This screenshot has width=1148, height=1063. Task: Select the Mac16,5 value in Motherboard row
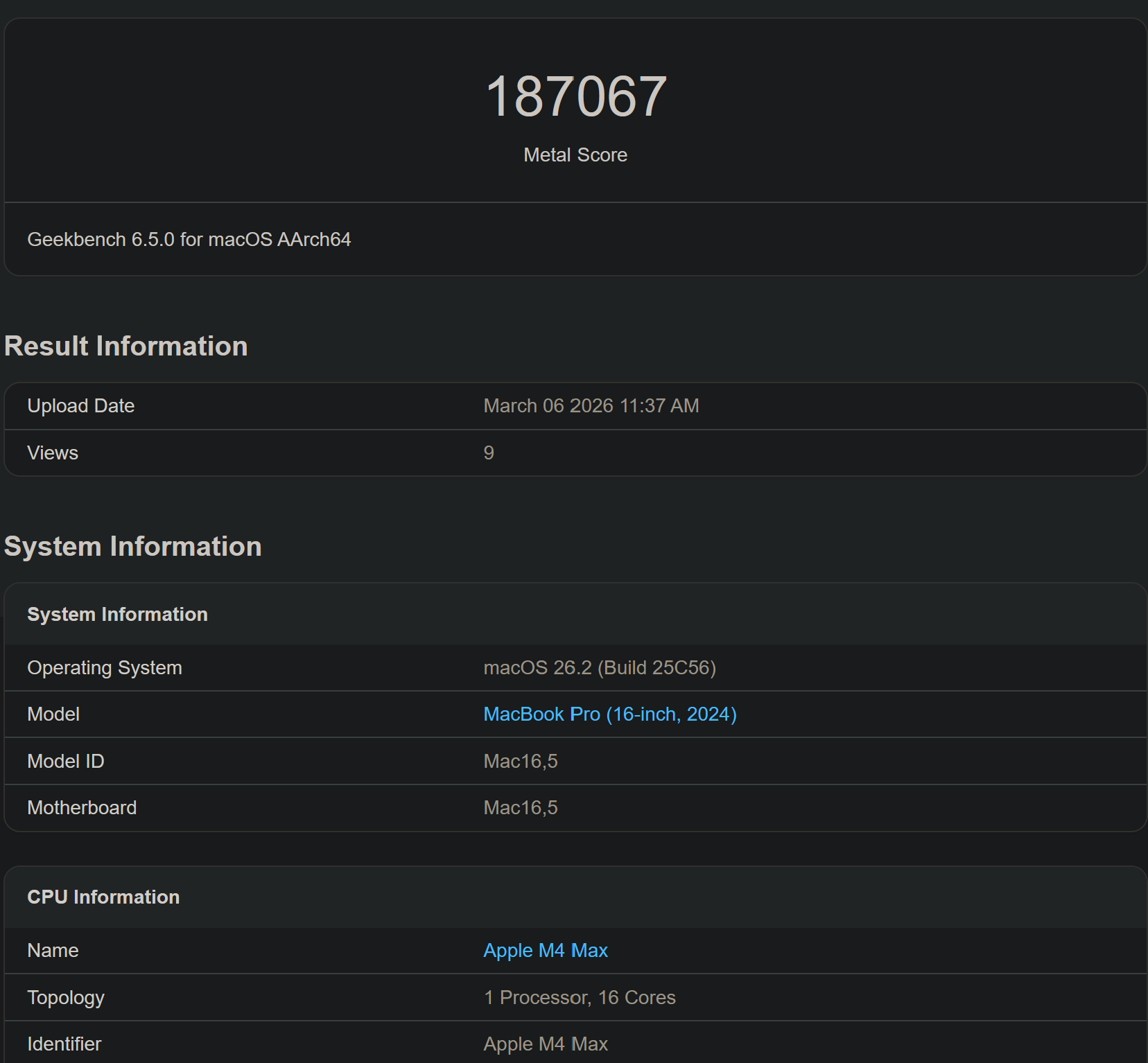pos(520,808)
